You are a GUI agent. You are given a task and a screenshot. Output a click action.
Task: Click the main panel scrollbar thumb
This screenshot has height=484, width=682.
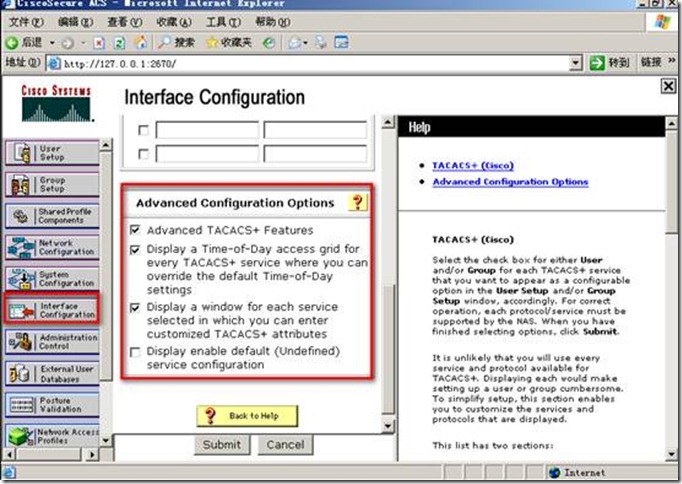tap(388, 348)
